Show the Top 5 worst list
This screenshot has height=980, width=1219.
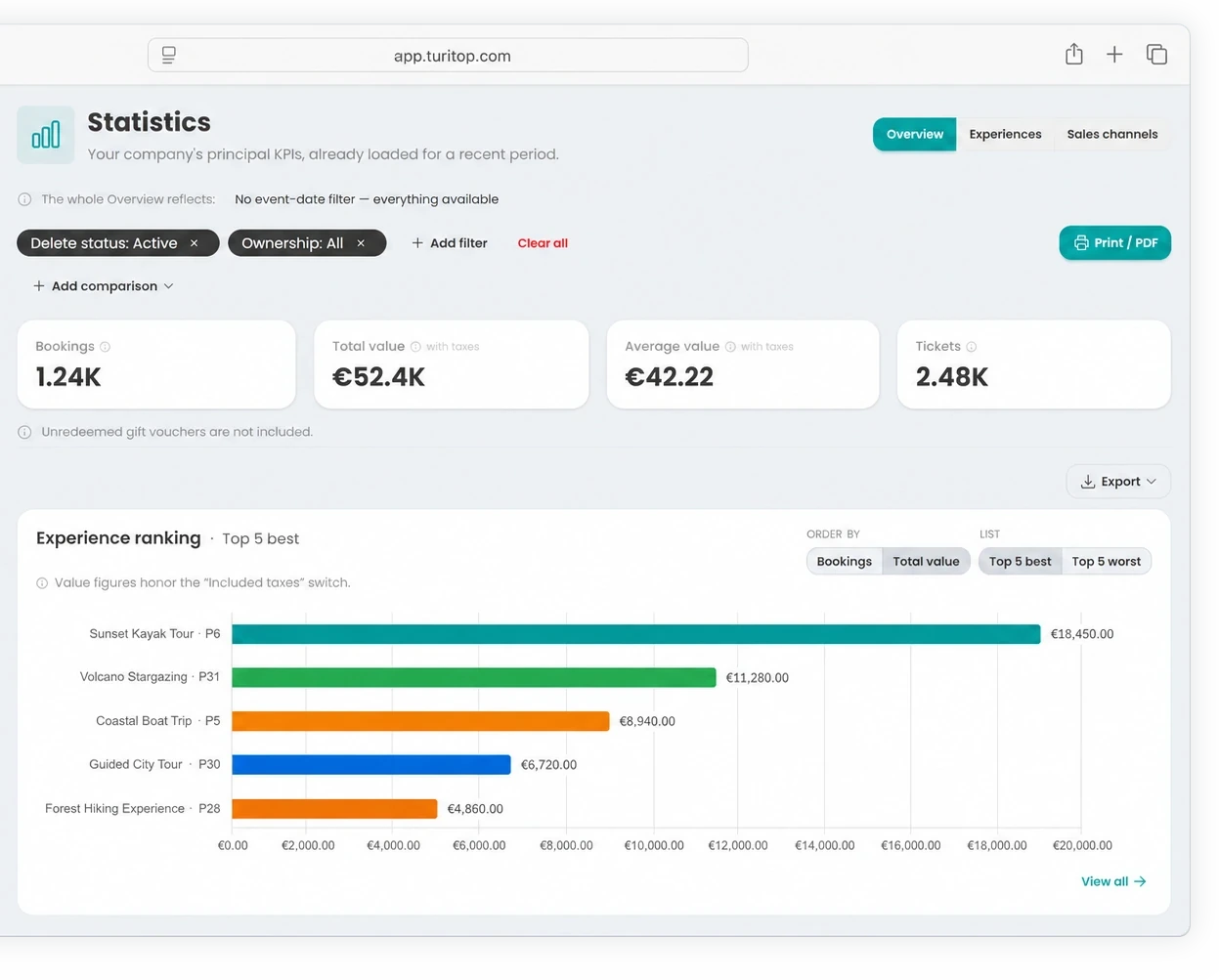click(1106, 562)
